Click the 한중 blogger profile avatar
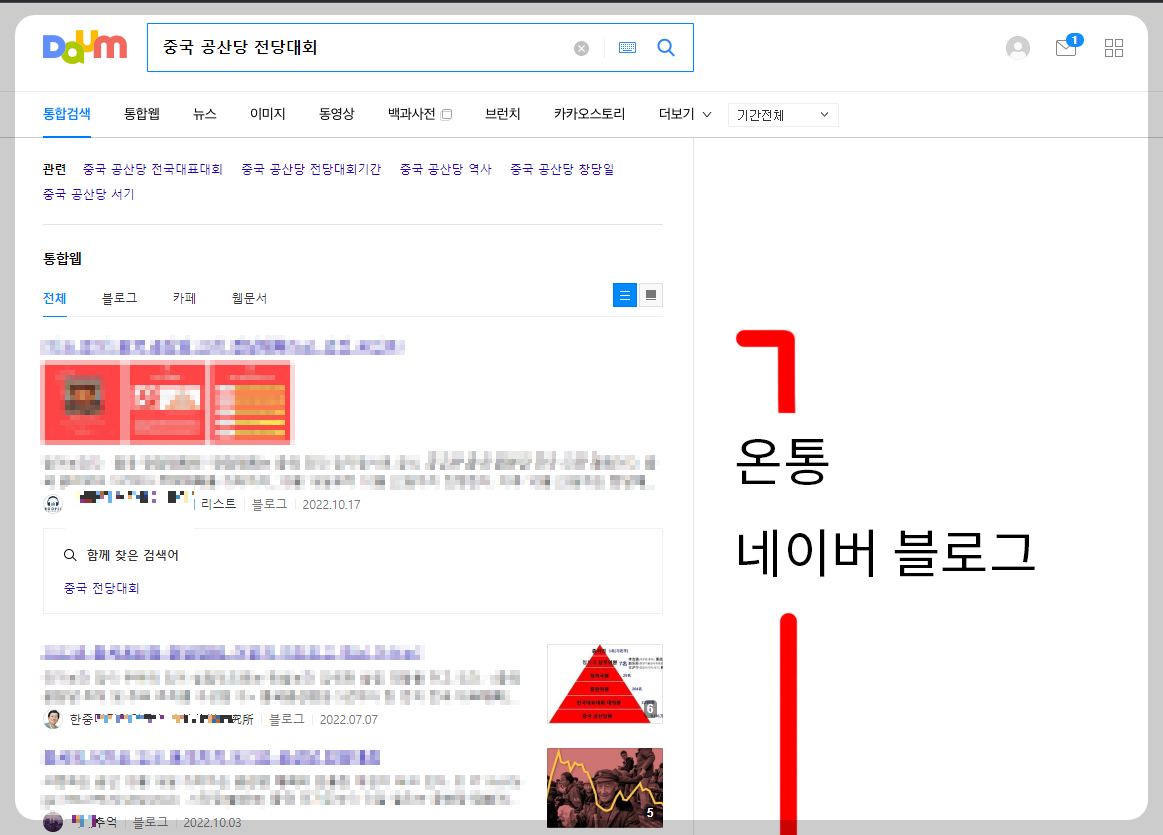1163x835 pixels. pos(53,719)
